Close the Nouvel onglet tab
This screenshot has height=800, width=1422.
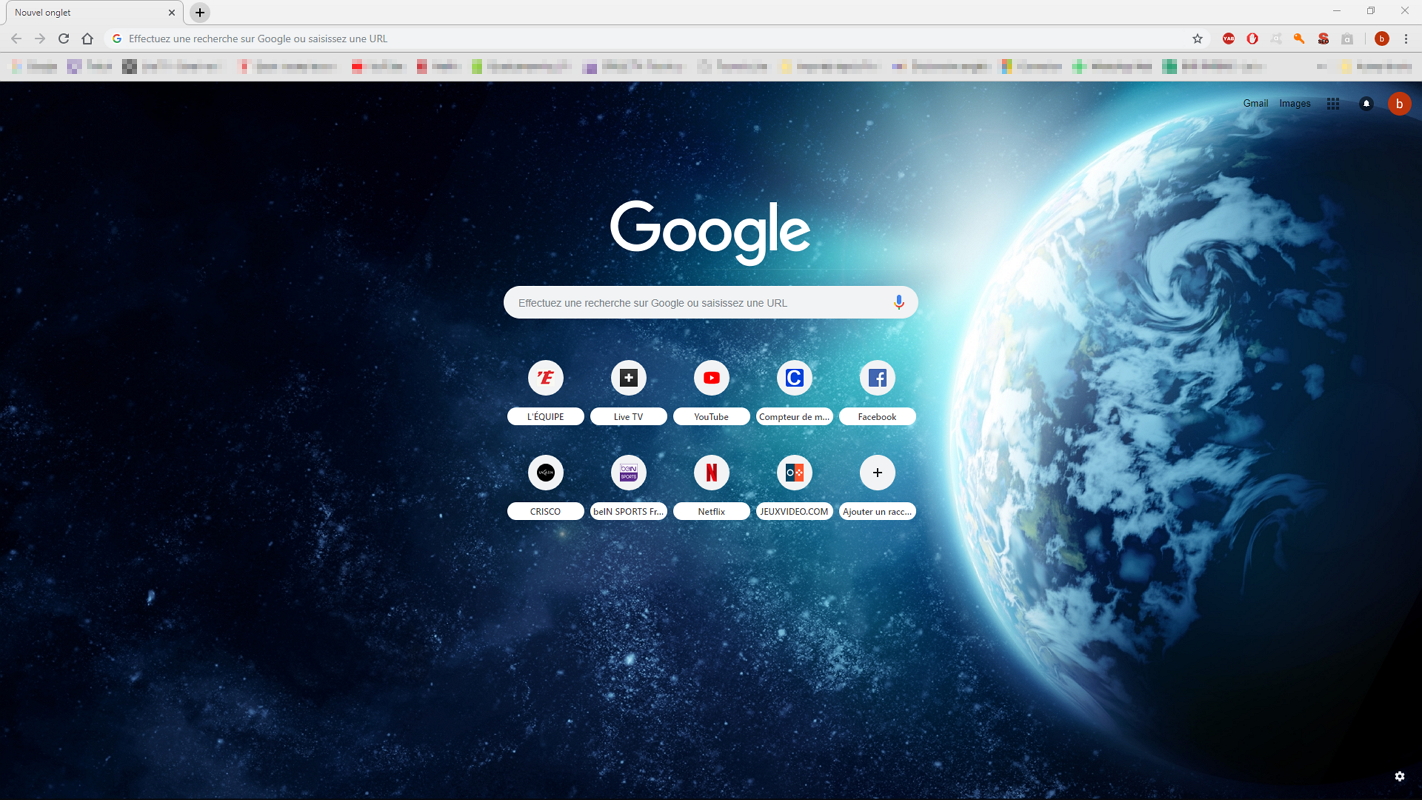171,13
